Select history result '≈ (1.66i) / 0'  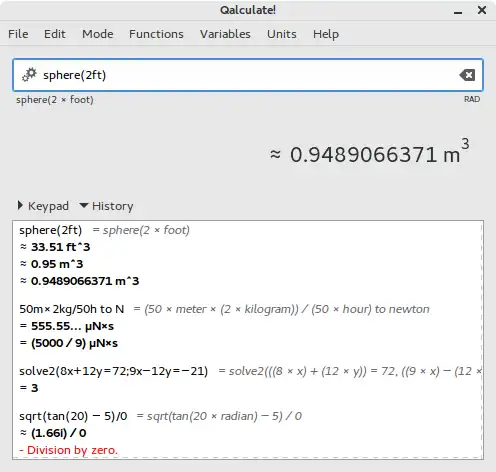pyautogui.click(x=53, y=433)
